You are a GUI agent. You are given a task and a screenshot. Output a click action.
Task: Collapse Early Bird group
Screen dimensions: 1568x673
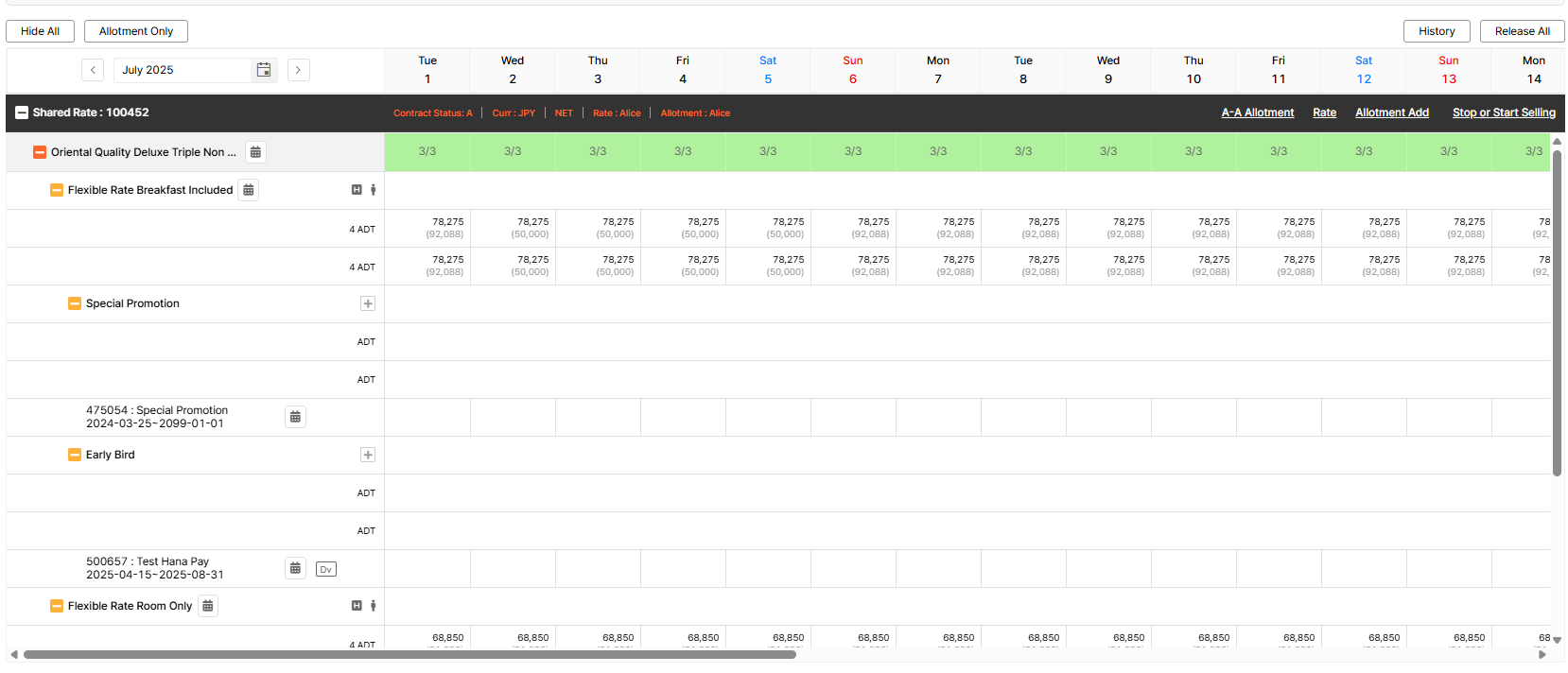coord(75,455)
